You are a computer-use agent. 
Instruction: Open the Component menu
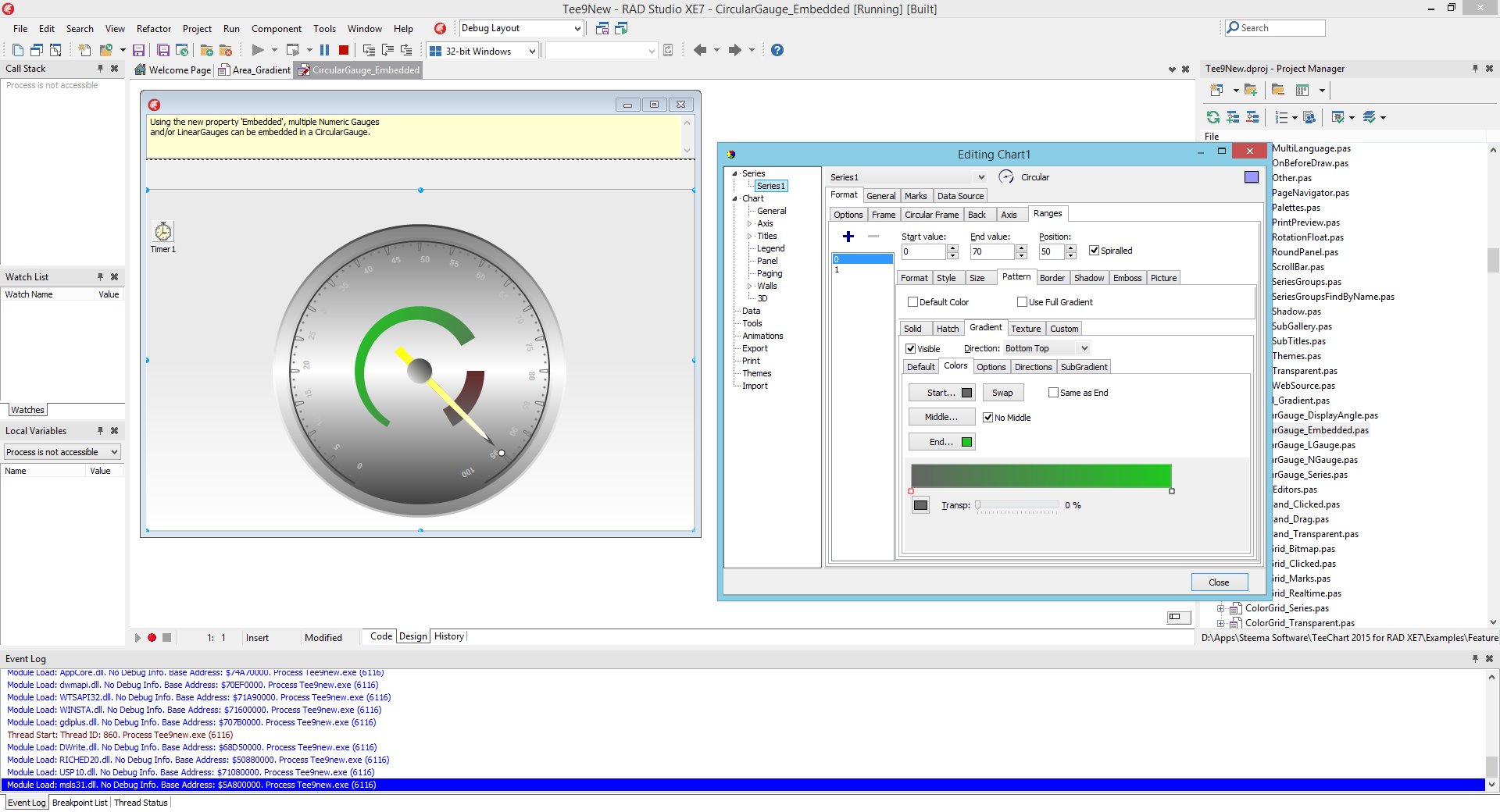(x=277, y=29)
